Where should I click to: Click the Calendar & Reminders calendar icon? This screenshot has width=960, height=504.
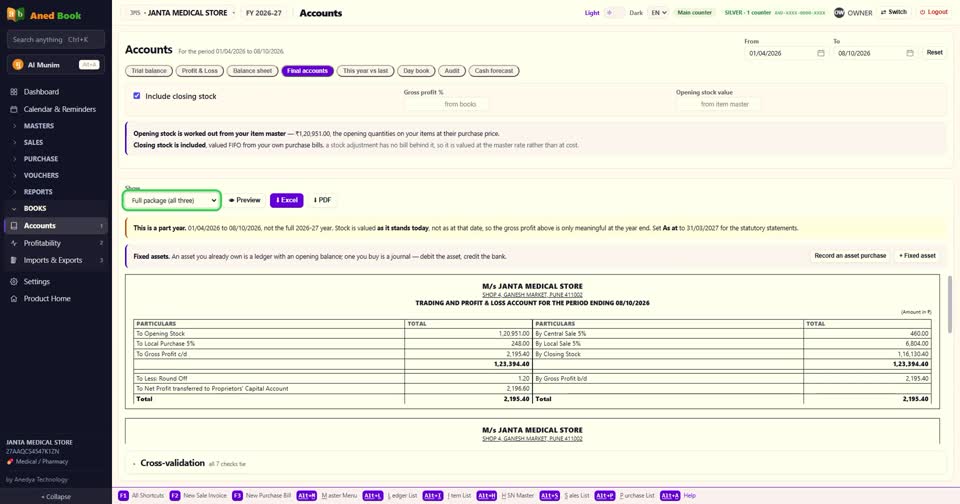point(13,109)
